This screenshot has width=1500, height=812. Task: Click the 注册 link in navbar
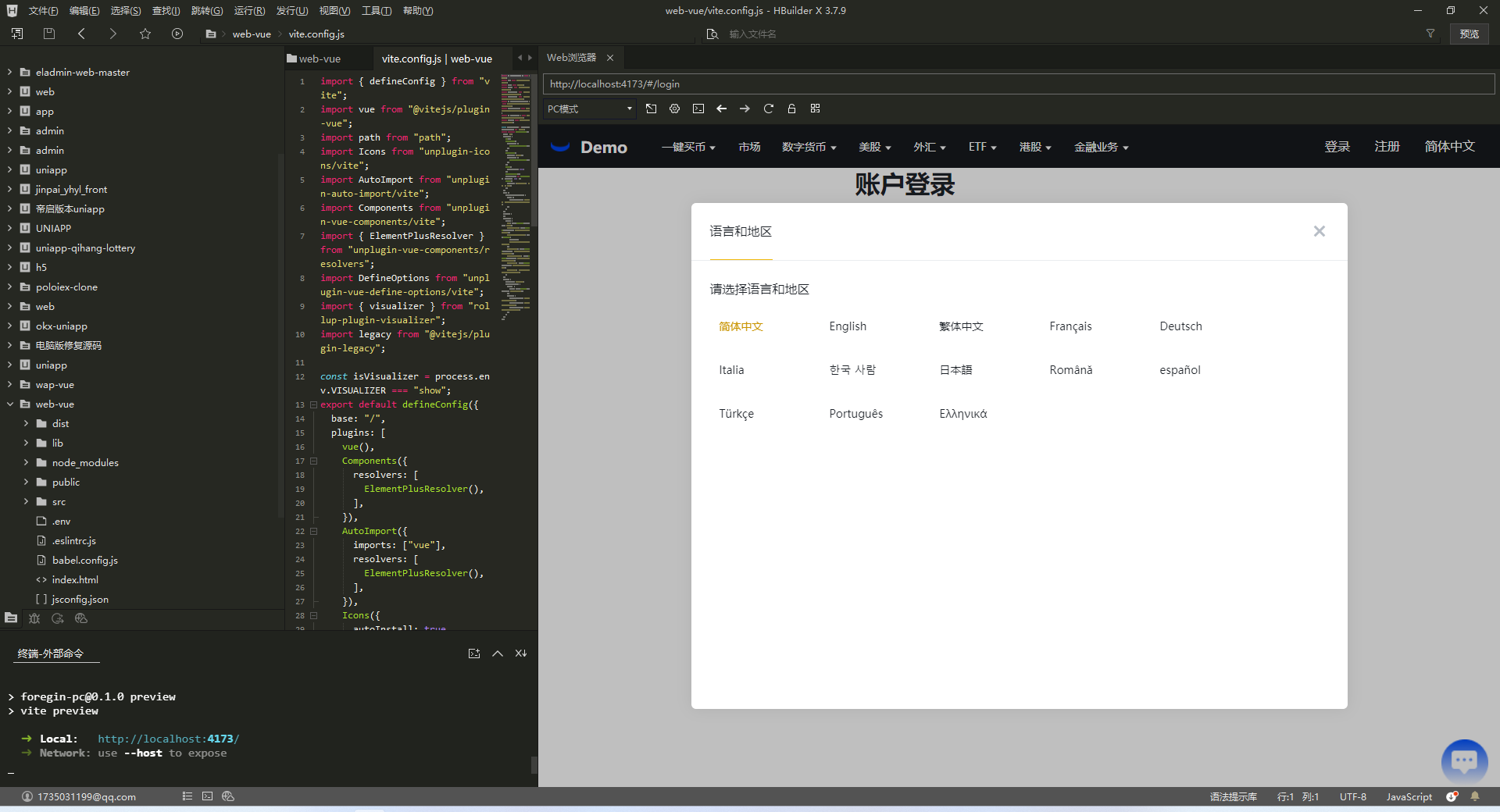[1387, 147]
